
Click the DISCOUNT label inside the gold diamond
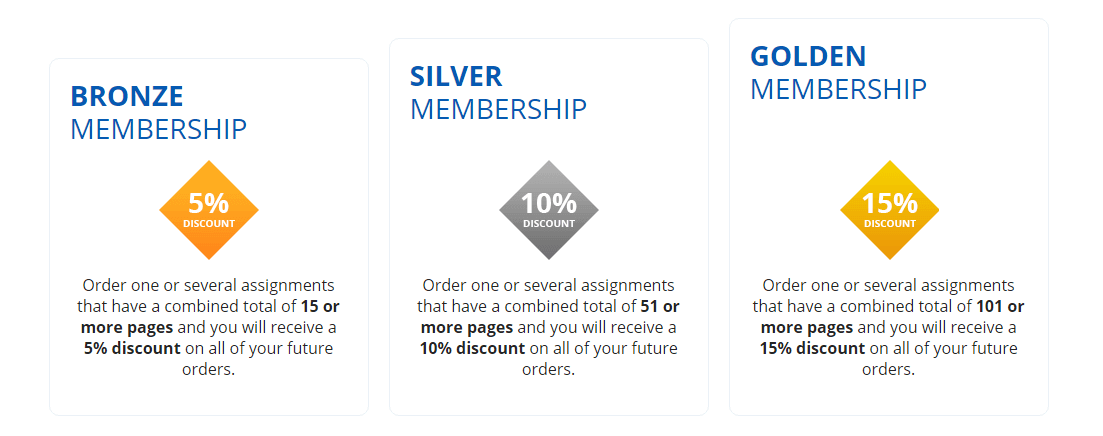tap(890, 224)
